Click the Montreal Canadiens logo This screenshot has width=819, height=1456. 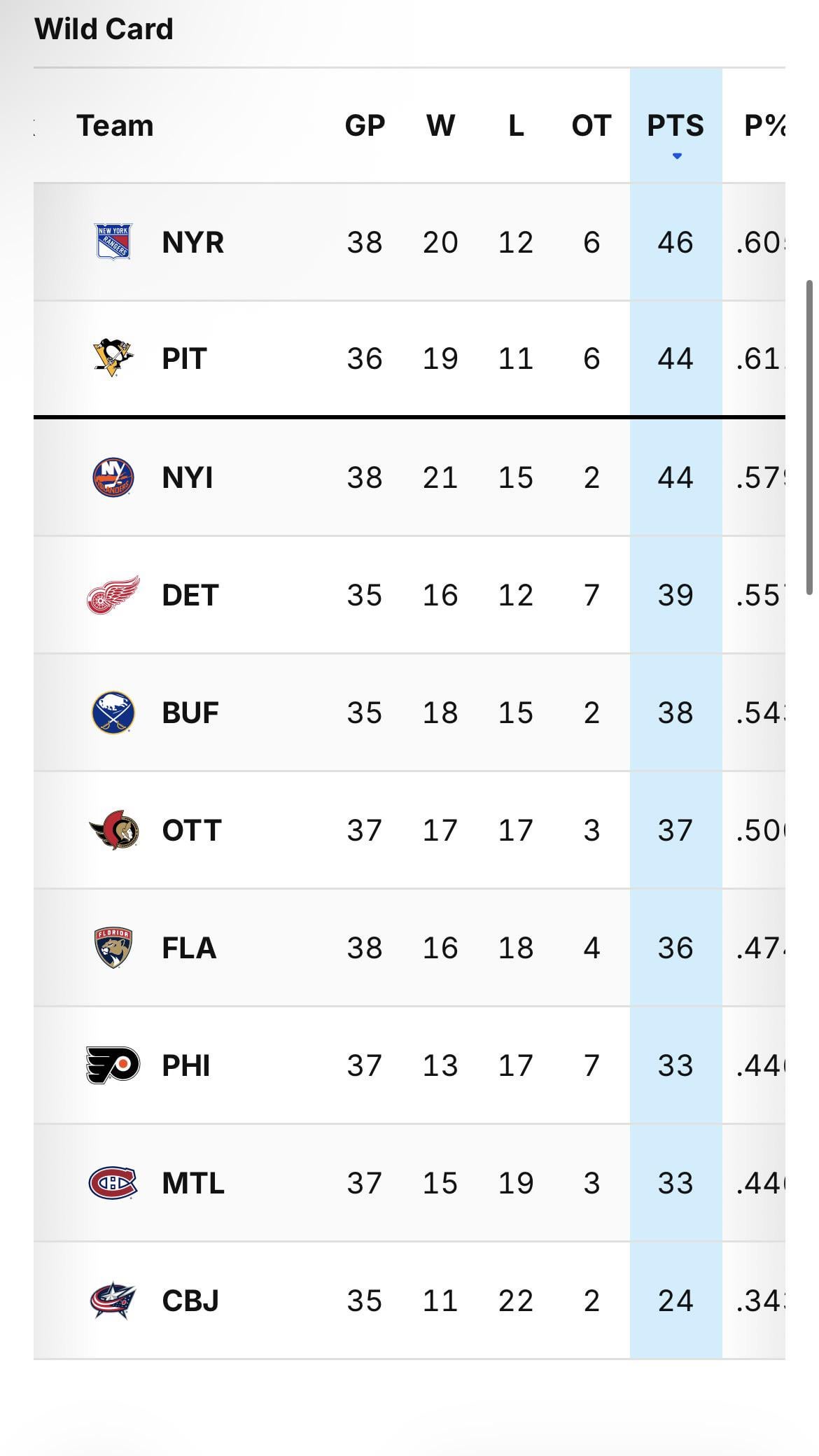(x=113, y=1183)
